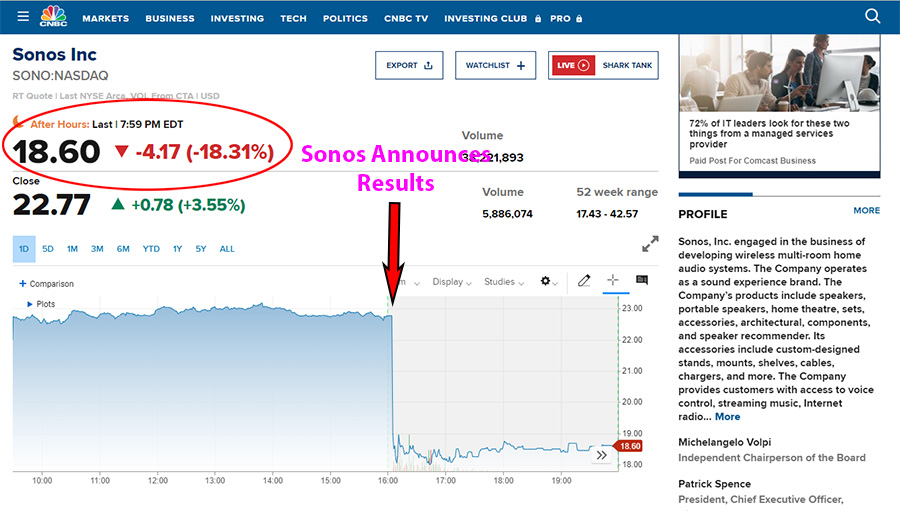The height and width of the screenshot is (511, 900).
Task: Add Sonos to Watchlist
Action: point(495,65)
